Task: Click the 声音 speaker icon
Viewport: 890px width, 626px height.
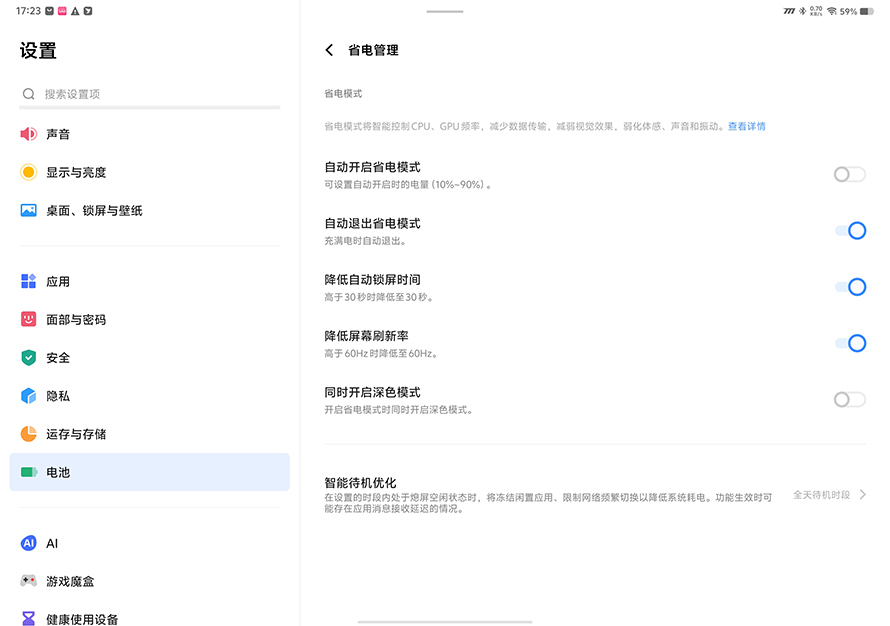Action: (28, 134)
